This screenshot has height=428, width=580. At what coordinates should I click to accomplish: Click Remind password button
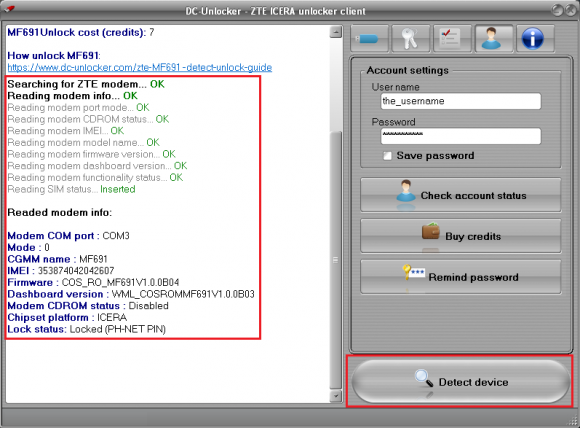point(461,277)
